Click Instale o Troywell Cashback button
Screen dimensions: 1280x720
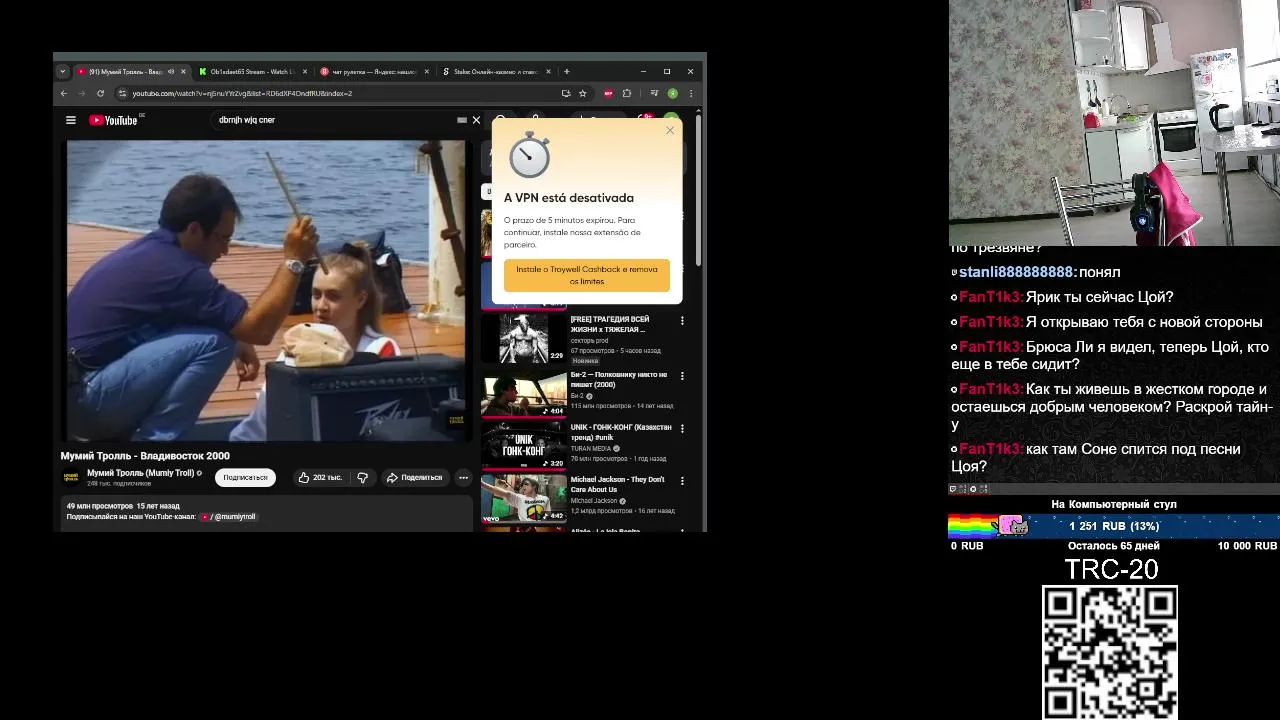tap(587, 275)
